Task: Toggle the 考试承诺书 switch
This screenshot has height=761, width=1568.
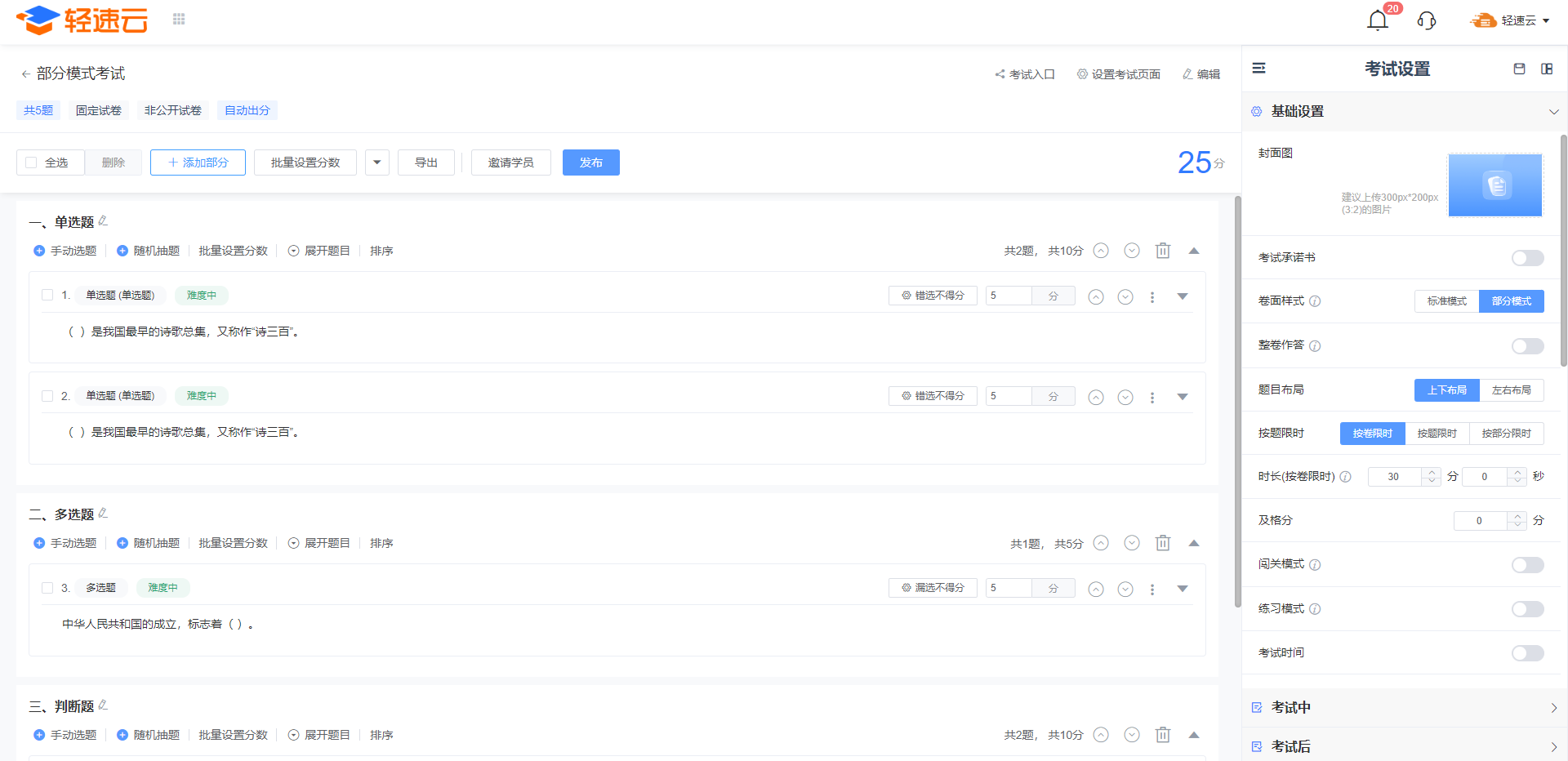Action: [1527, 258]
